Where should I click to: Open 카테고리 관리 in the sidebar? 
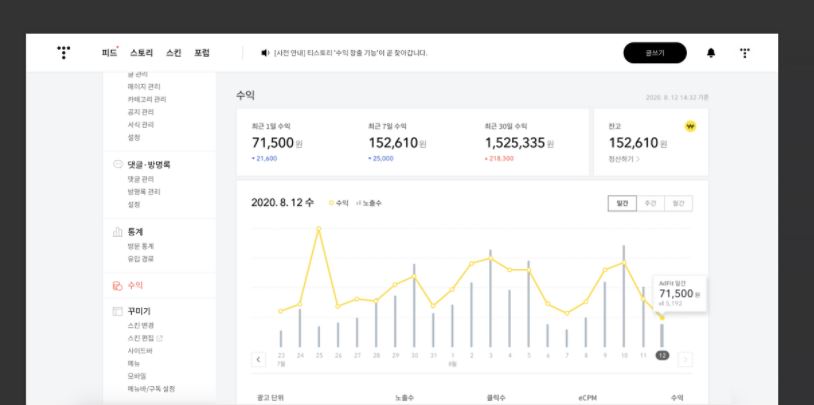pos(147,99)
